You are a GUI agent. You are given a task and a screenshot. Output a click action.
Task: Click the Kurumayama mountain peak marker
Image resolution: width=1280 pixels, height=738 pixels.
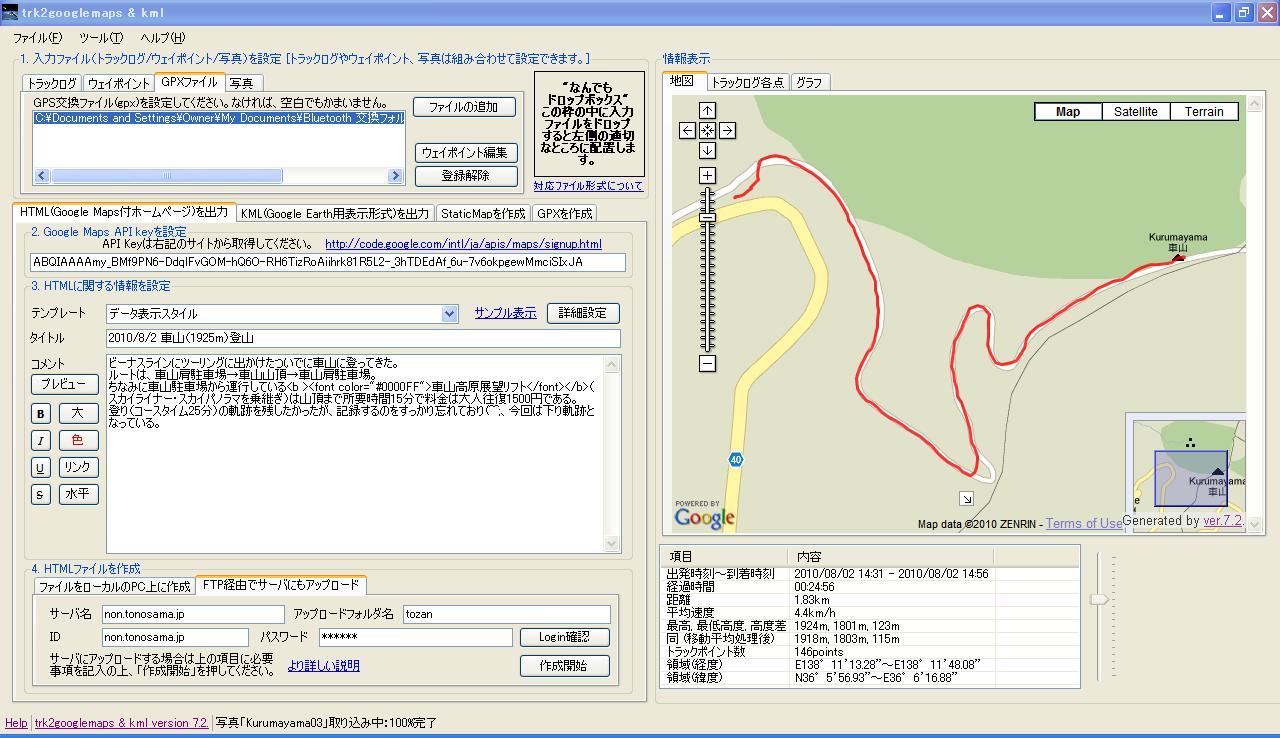(x=1177, y=257)
